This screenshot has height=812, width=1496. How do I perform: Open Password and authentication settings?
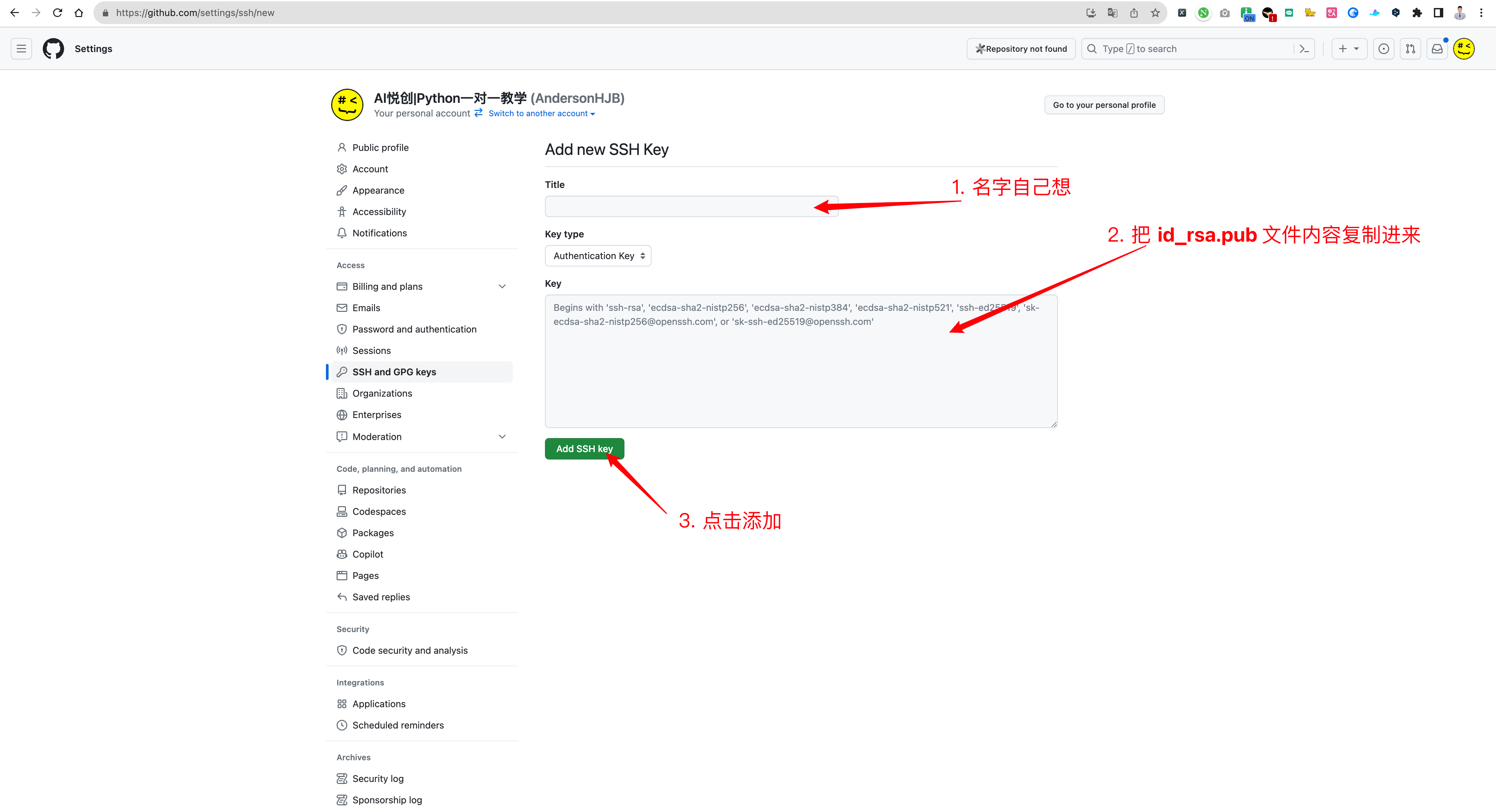point(422,329)
